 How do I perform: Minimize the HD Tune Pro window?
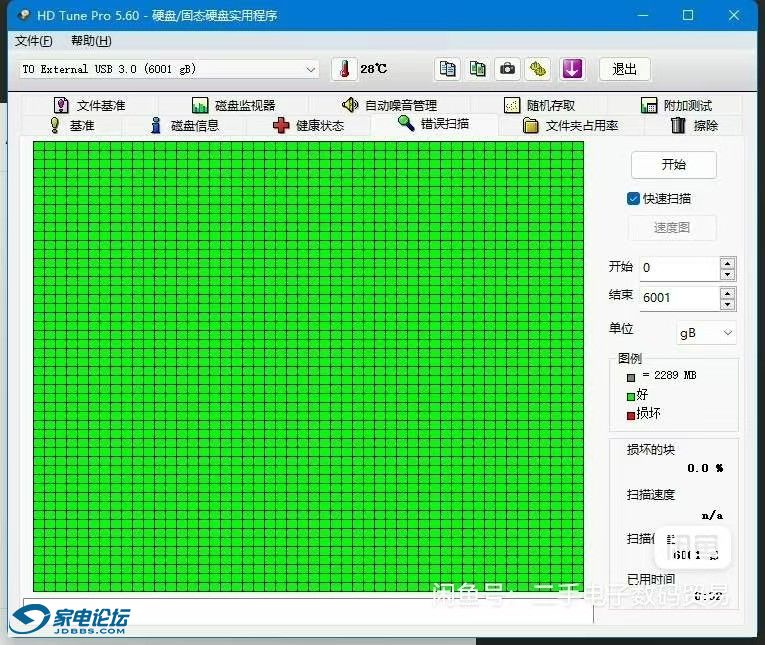click(x=643, y=15)
